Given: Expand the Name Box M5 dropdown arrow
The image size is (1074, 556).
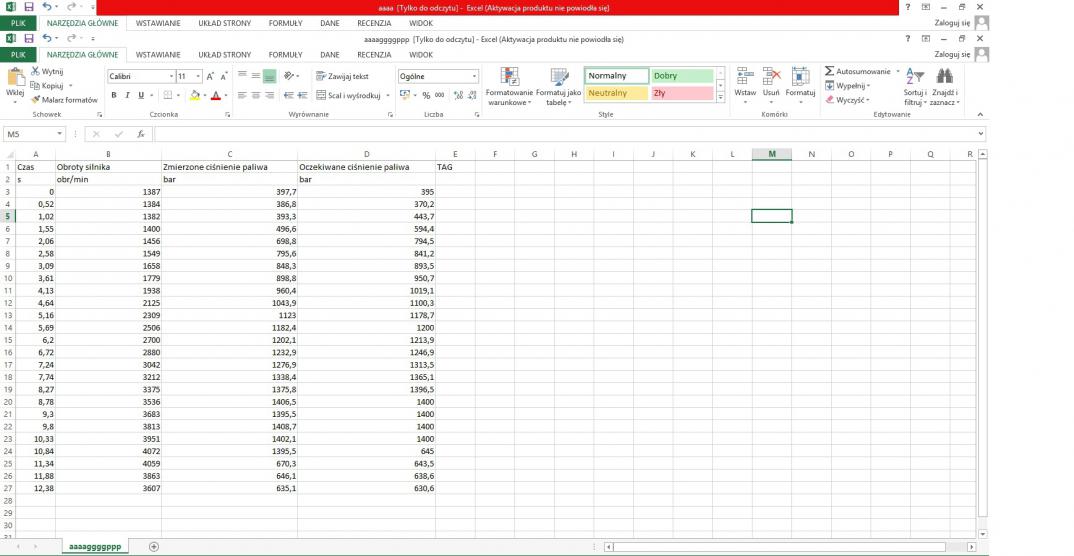Looking at the screenshot, I should [x=60, y=134].
